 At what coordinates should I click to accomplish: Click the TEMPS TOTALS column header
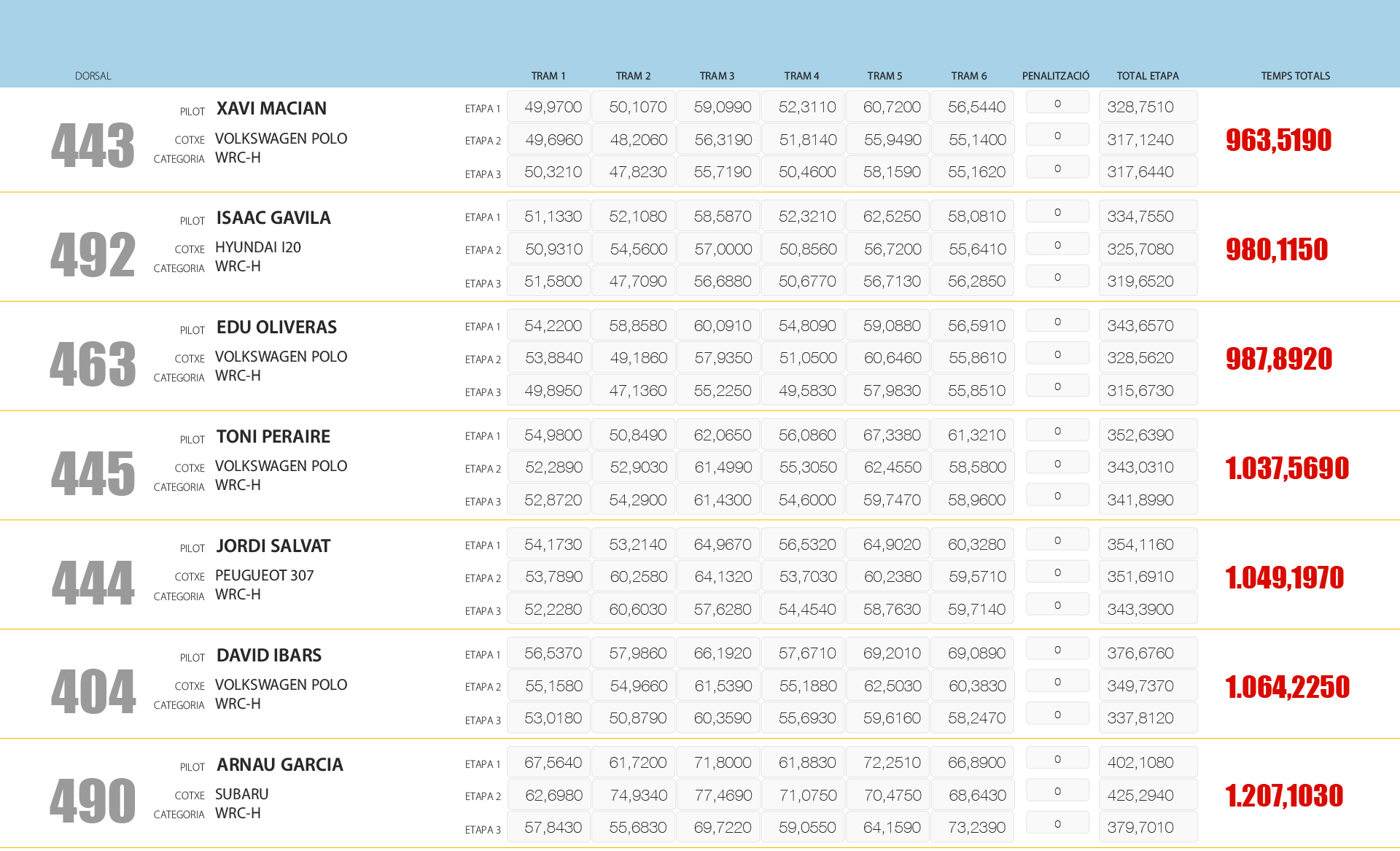(1295, 76)
